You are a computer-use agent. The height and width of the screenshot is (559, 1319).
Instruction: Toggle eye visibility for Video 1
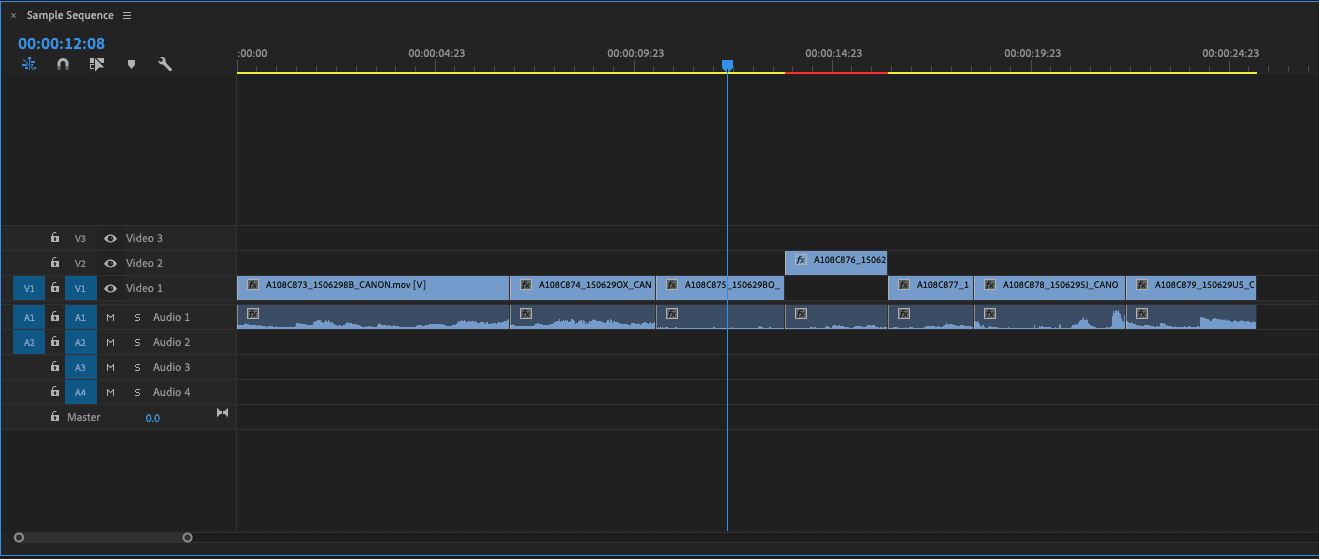pyautogui.click(x=110, y=288)
